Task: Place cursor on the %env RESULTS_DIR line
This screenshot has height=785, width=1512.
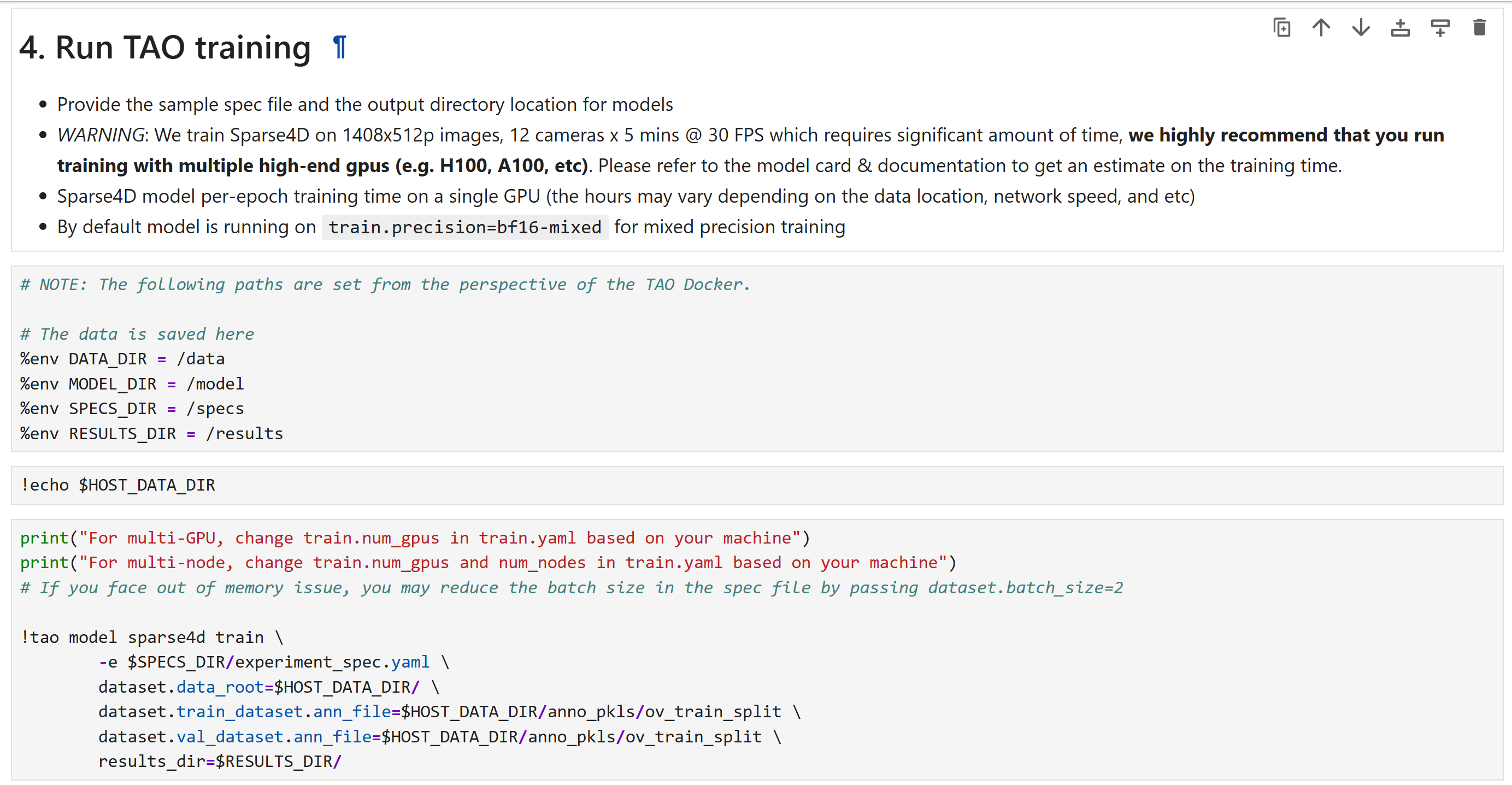Action: (x=151, y=434)
